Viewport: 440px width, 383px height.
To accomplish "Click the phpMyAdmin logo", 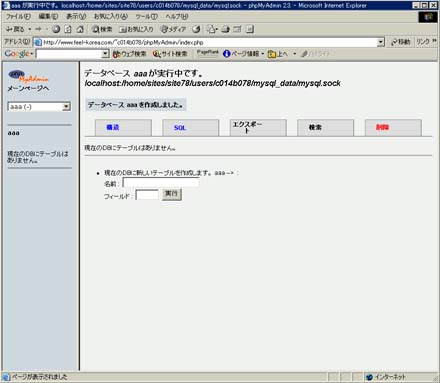I will tap(28, 76).
